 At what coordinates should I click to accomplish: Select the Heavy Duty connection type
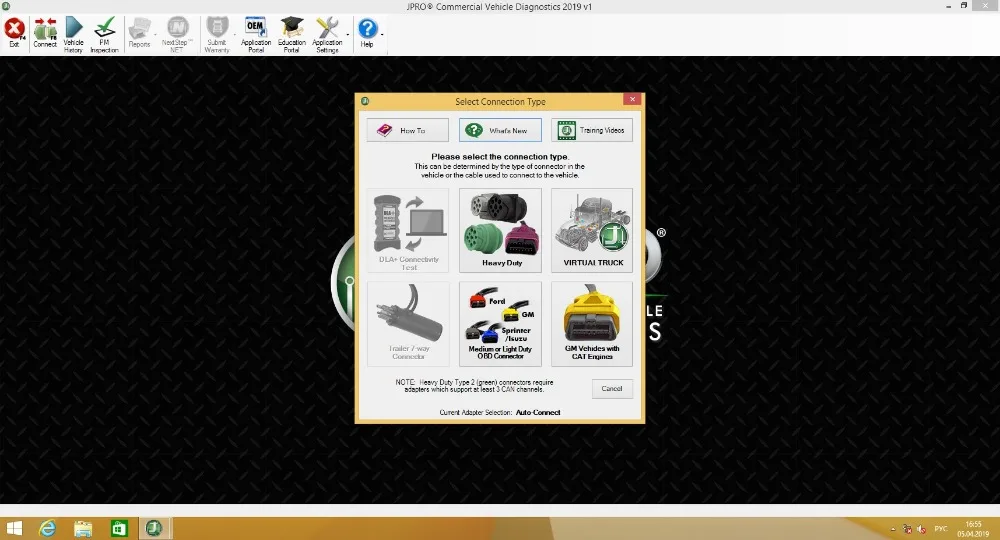coord(500,230)
